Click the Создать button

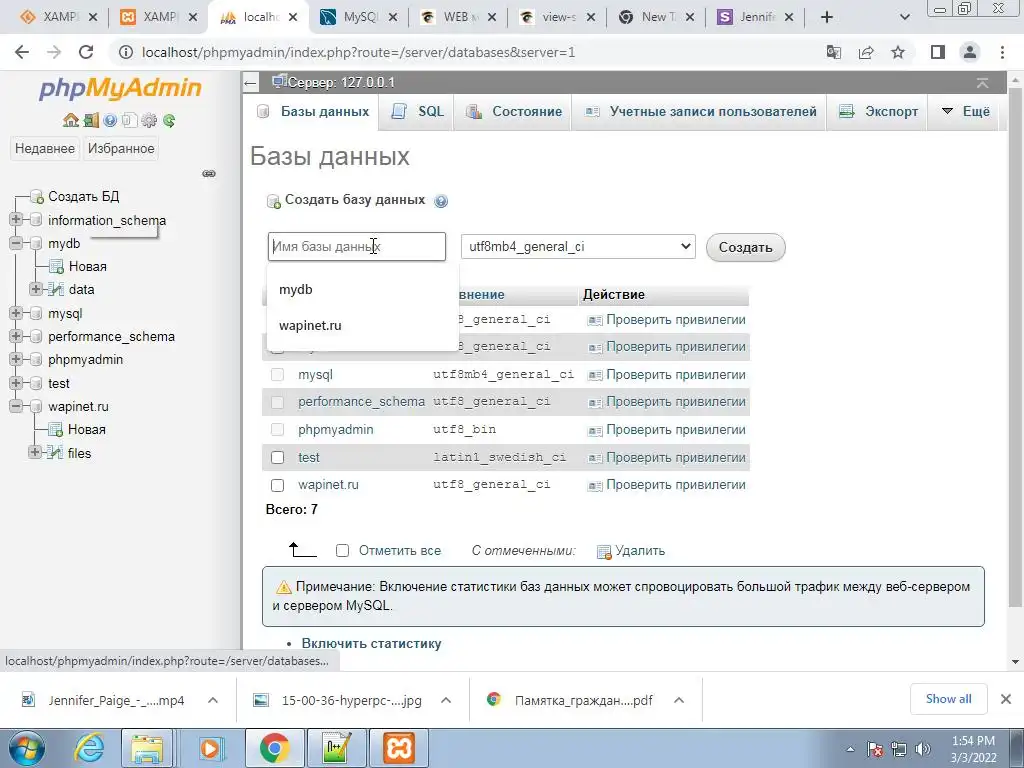[x=745, y=248]
